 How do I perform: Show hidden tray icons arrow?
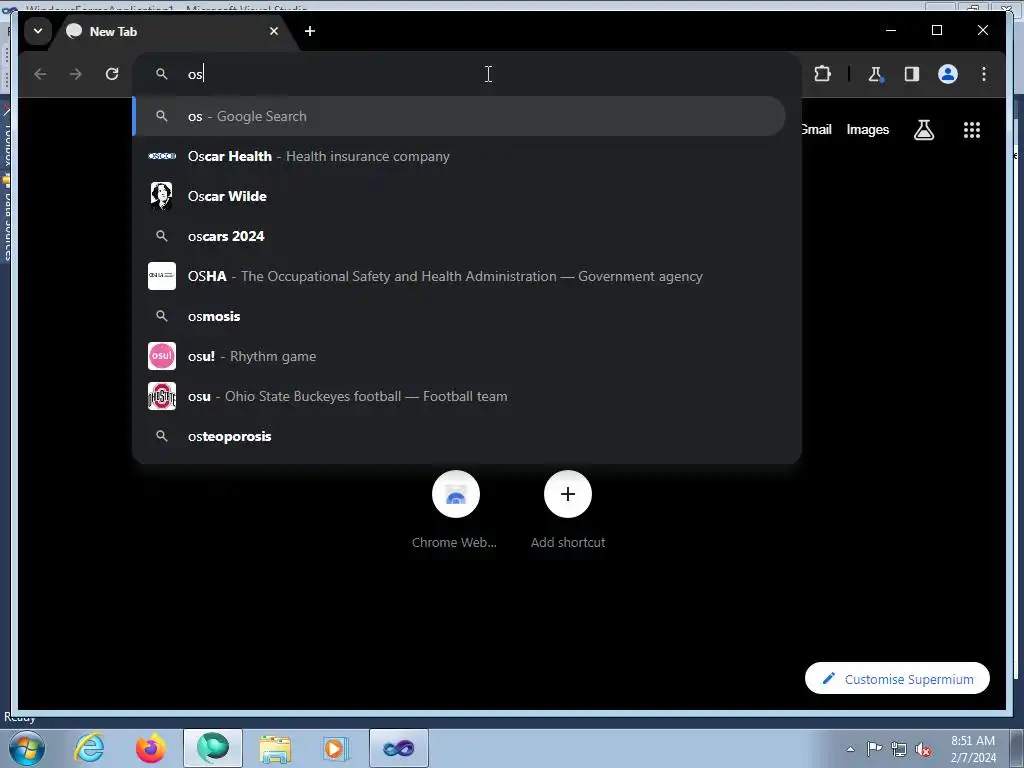850,749
